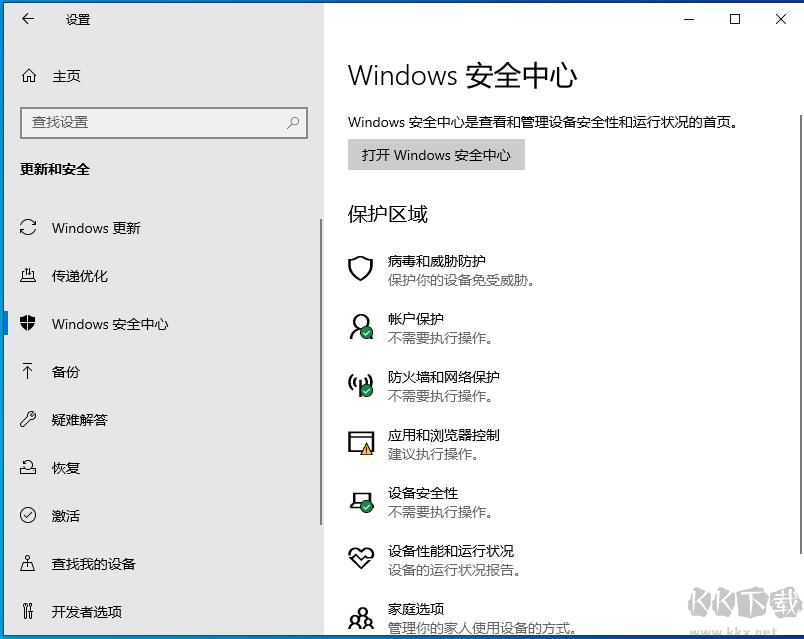
Task: Click the 帐户保护 person icon
Action: (x=361, y=327)
